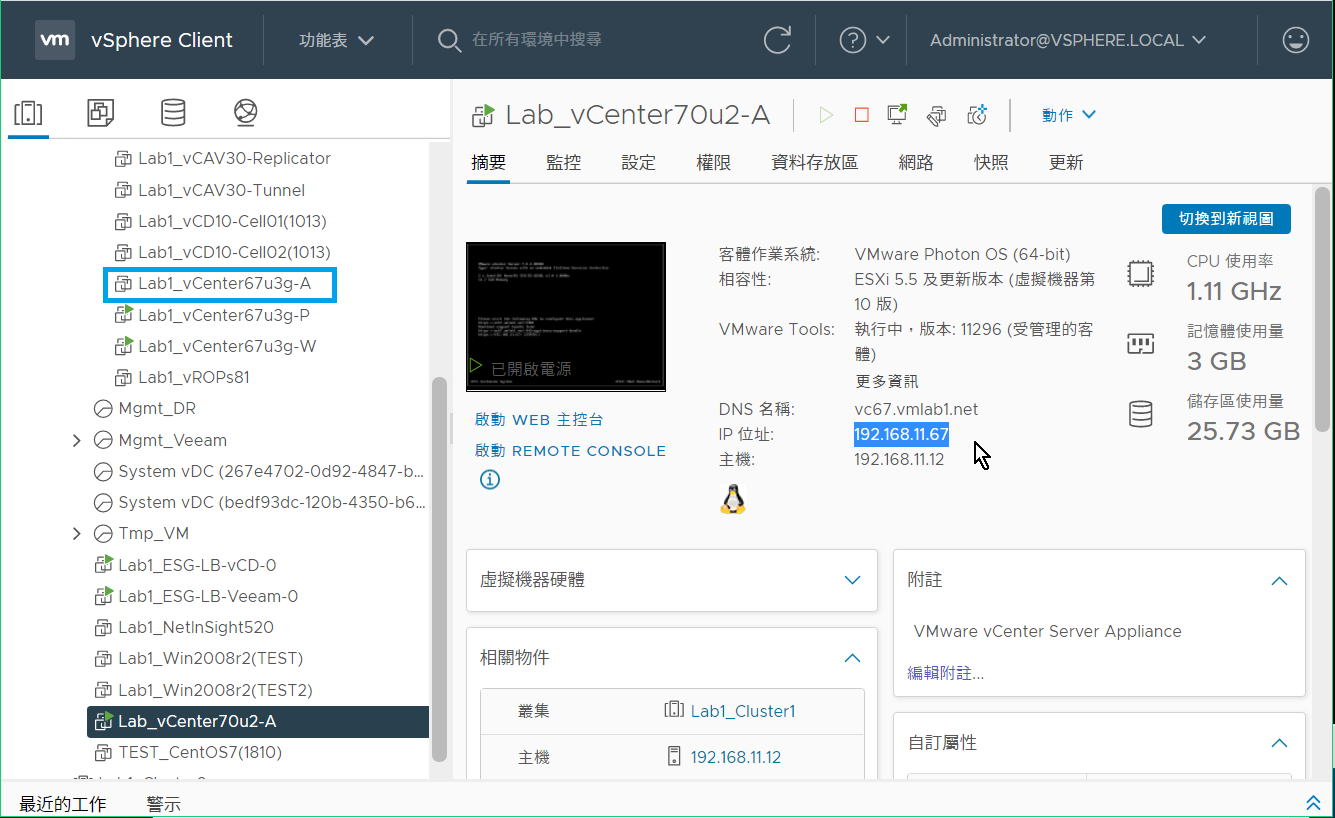Select Lab1_NetInSight520 in tree
1335x818 pixels.
(x=196, y=627)
